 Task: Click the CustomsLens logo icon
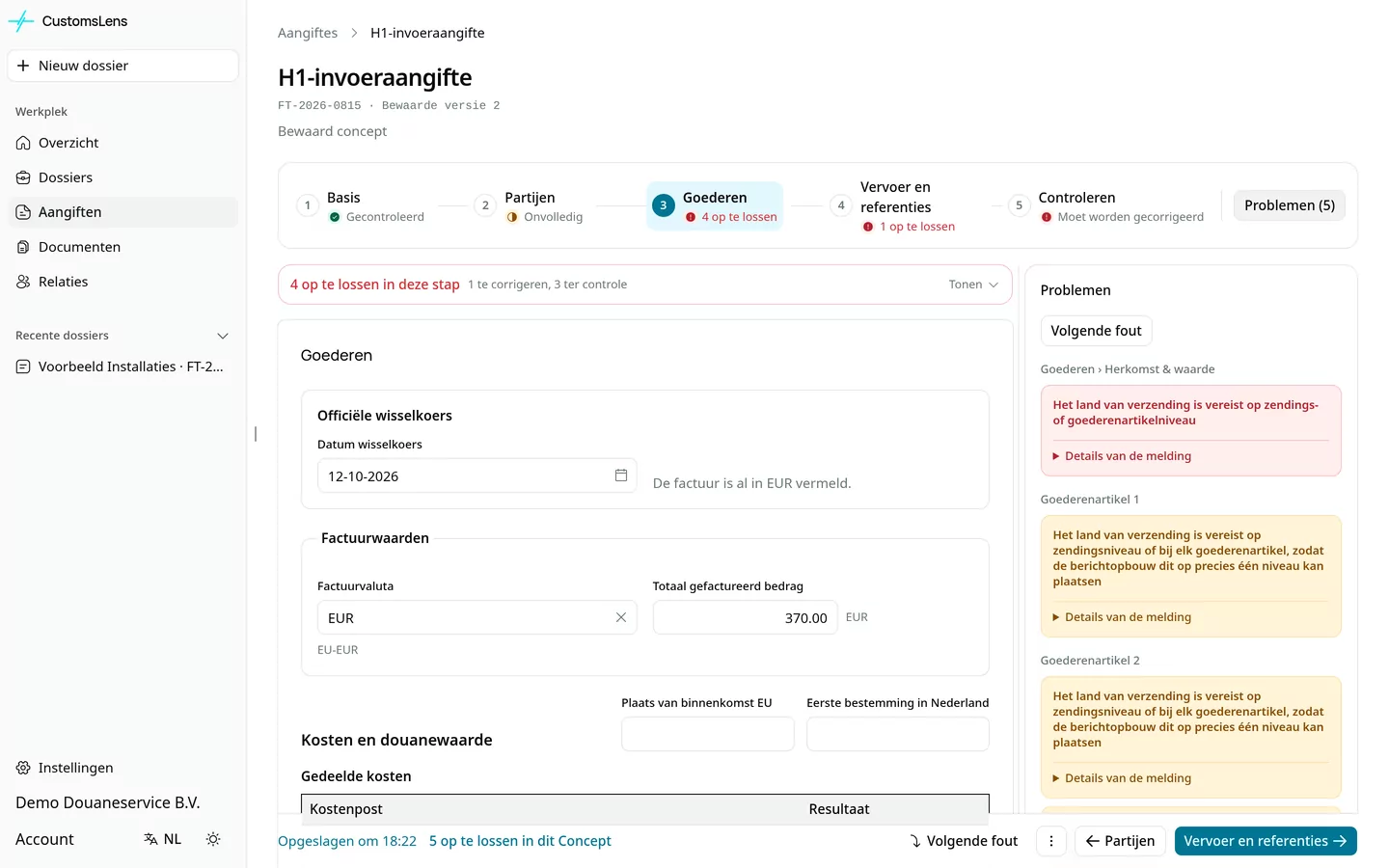21,21
